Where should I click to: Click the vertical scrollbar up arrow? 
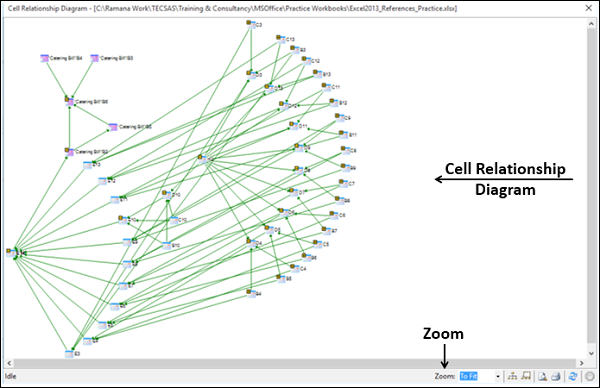click(x=591, y=24)
